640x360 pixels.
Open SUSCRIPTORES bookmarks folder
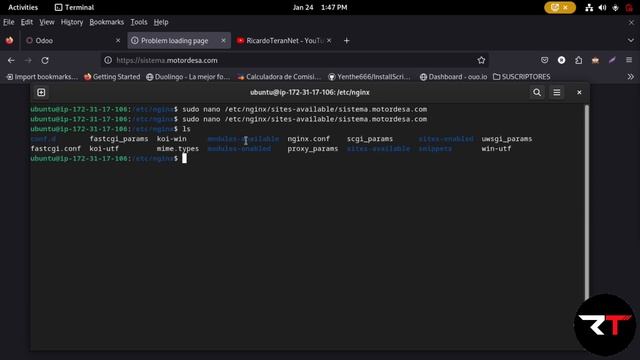[522, 77]
